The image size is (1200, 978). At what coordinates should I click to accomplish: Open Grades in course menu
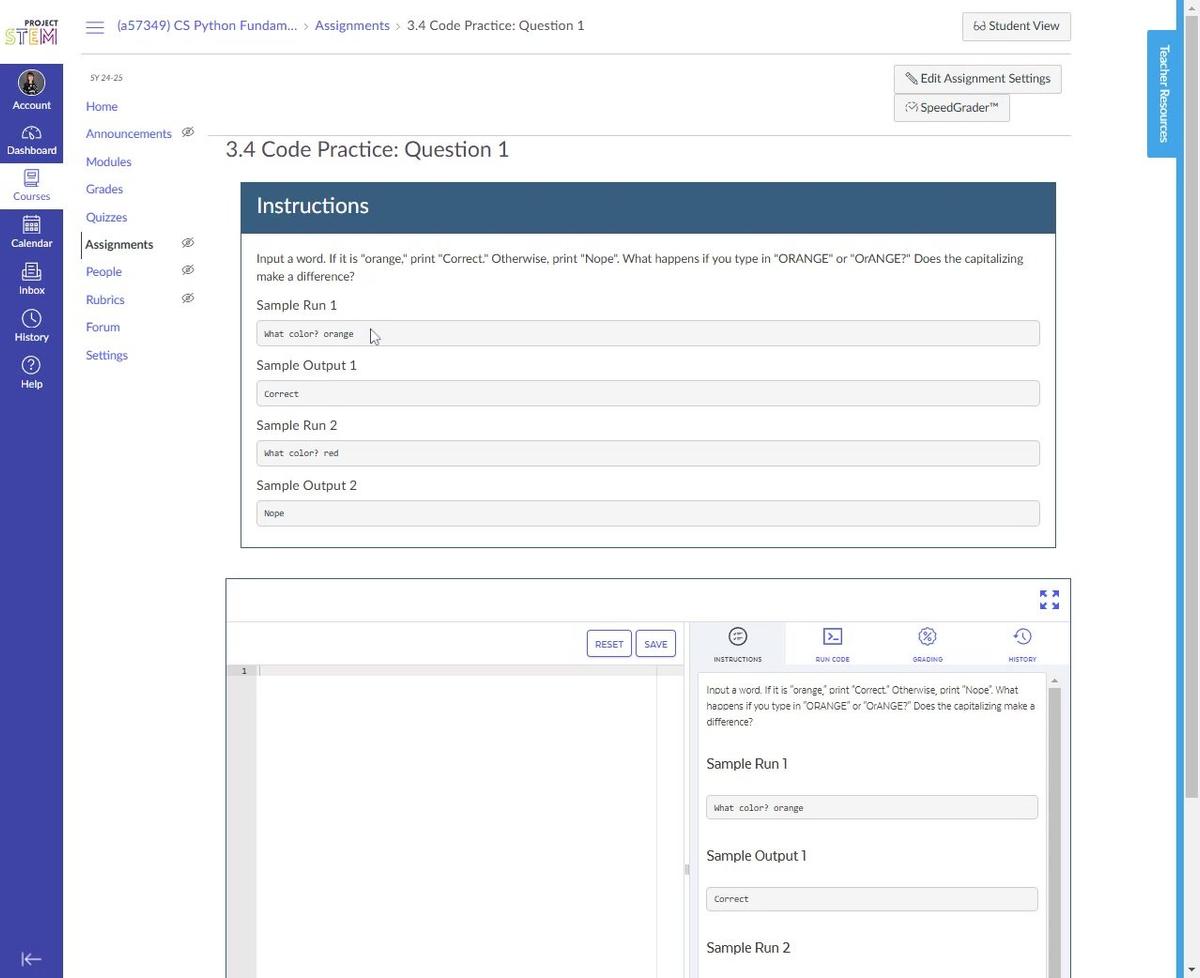coord(104,189)
